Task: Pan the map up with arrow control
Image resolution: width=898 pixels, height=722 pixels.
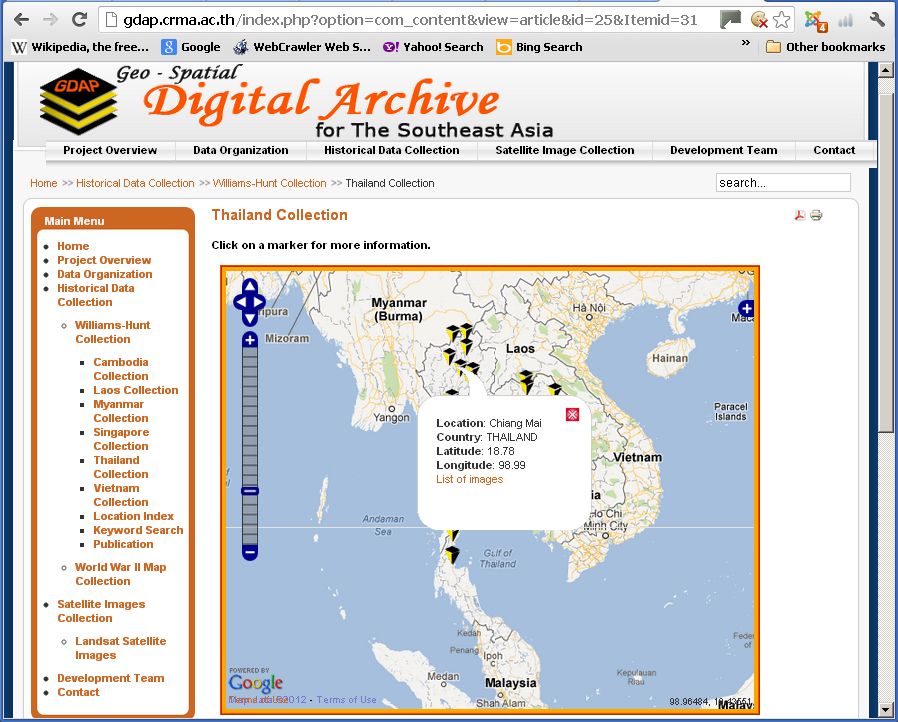Action: click(249, 286)
